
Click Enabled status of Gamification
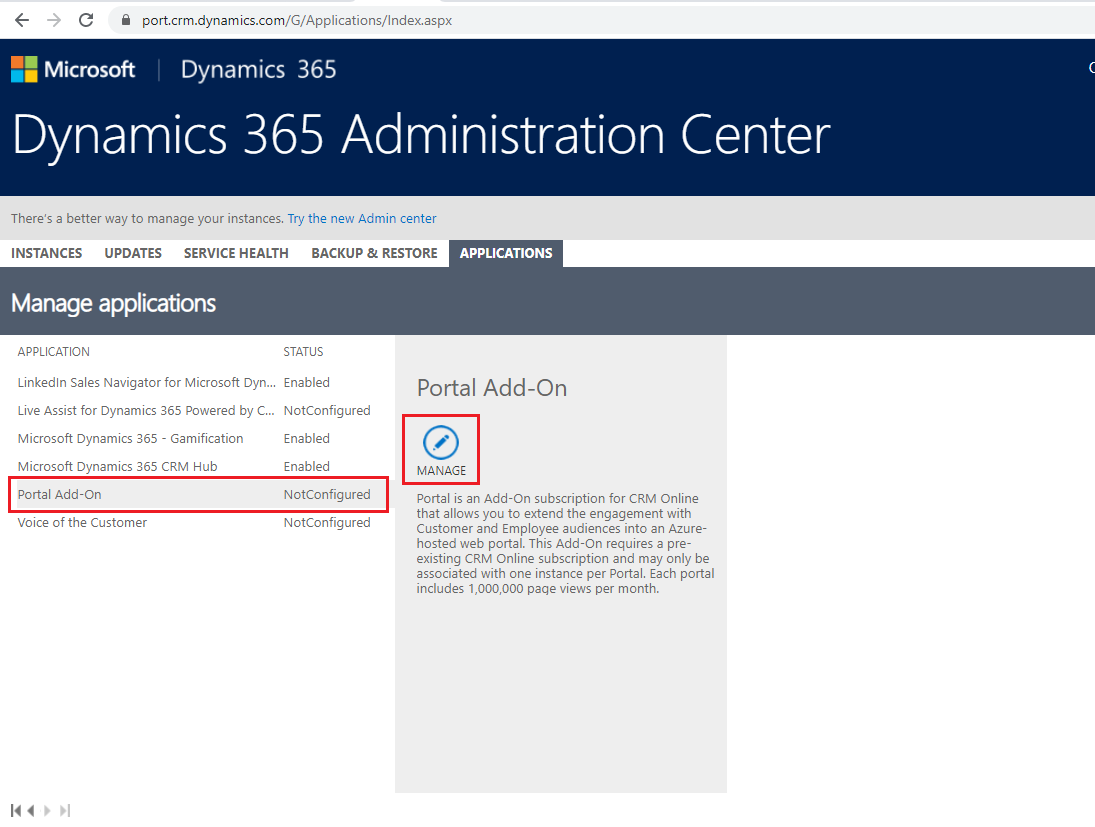tap(307, 439)
